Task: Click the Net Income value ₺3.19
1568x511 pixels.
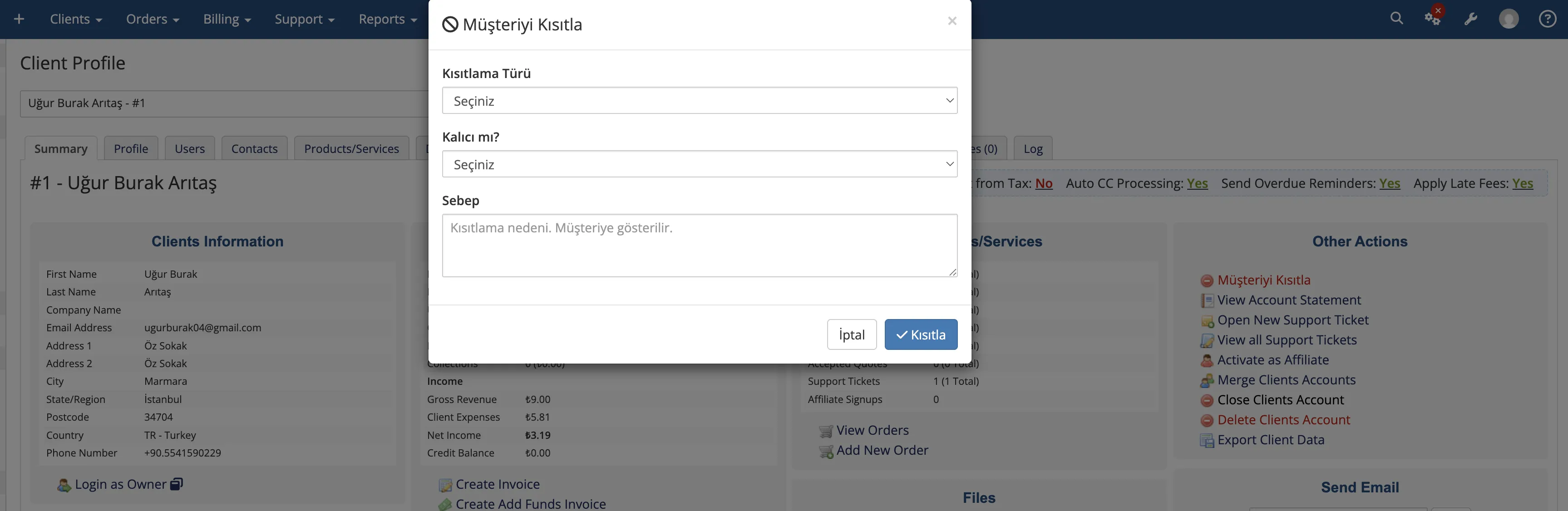Action: pos(537,435)
